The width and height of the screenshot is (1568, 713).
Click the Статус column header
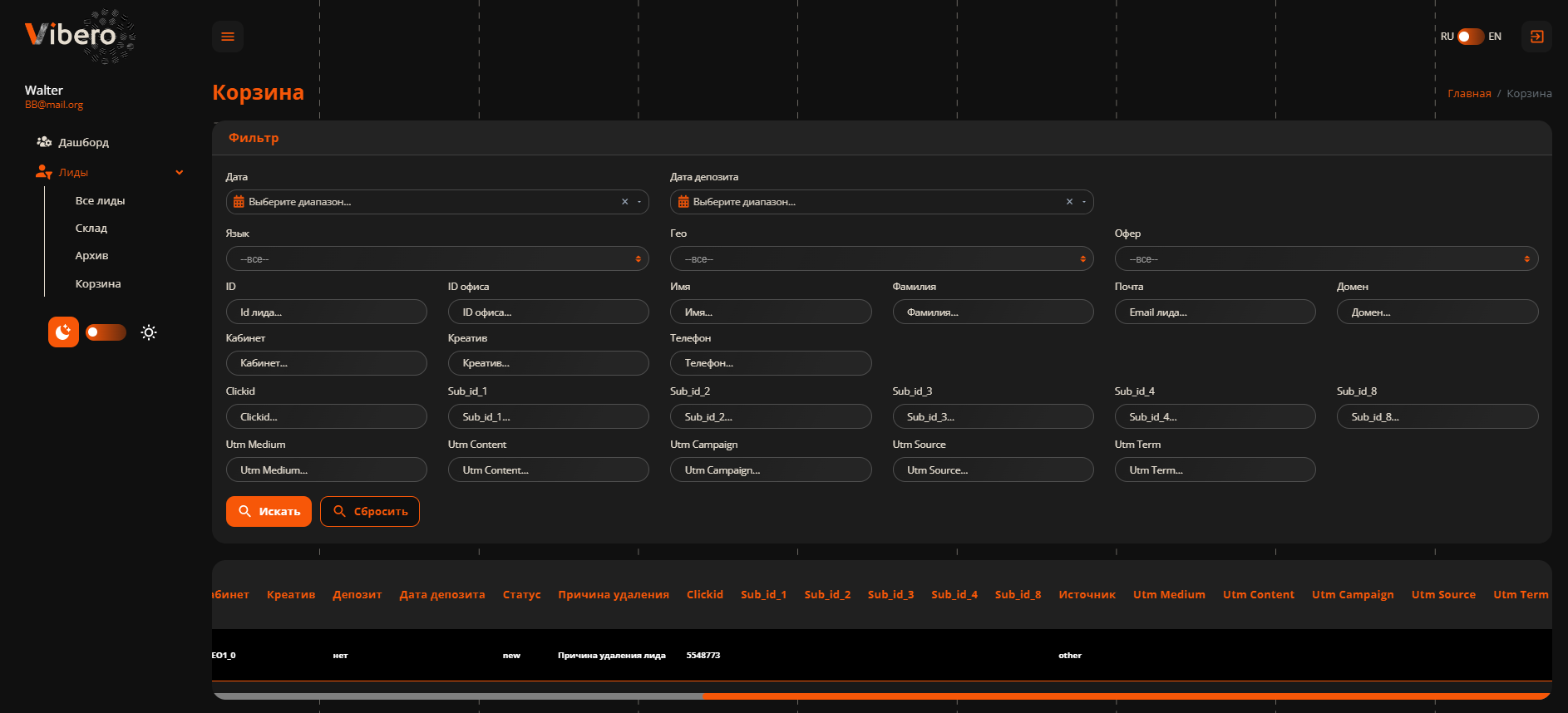click(x=521, y=594)
